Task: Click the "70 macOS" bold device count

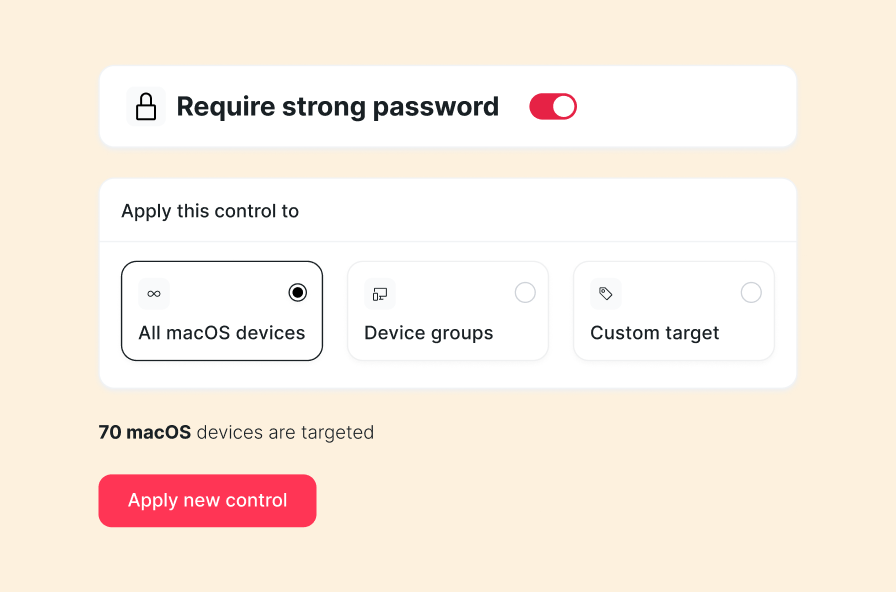Action: tap(145, 433)
